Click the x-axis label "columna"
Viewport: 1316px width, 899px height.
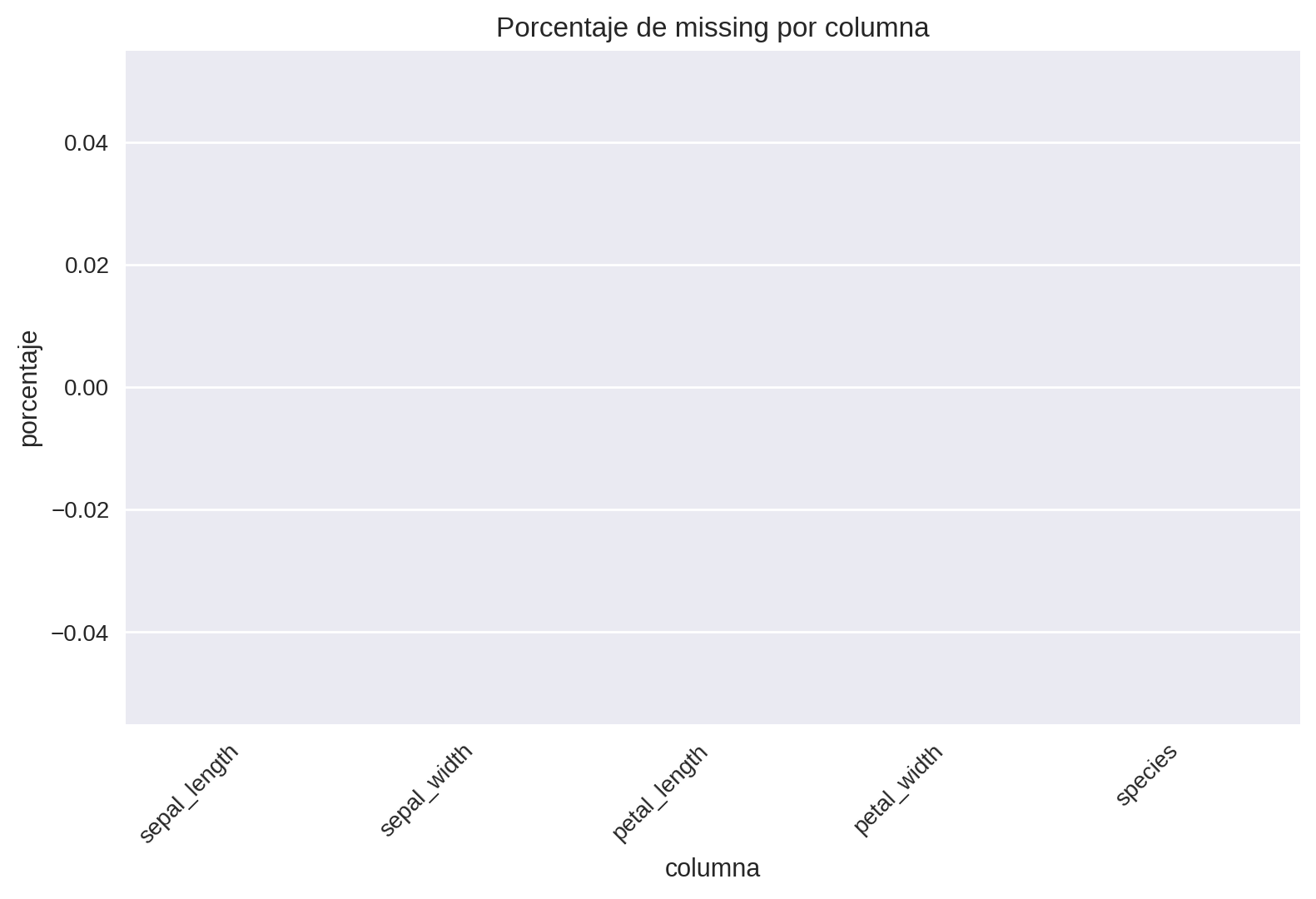coord(712,868)
